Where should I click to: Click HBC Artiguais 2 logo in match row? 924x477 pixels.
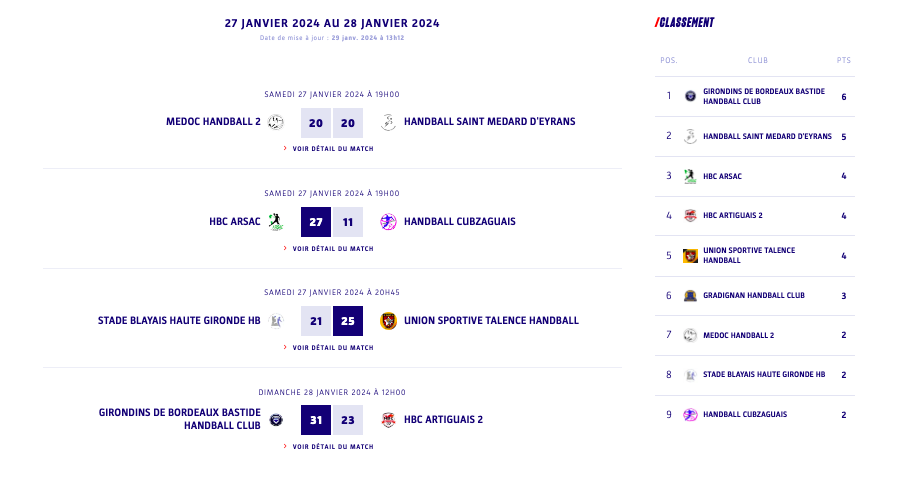coord(388,420)
